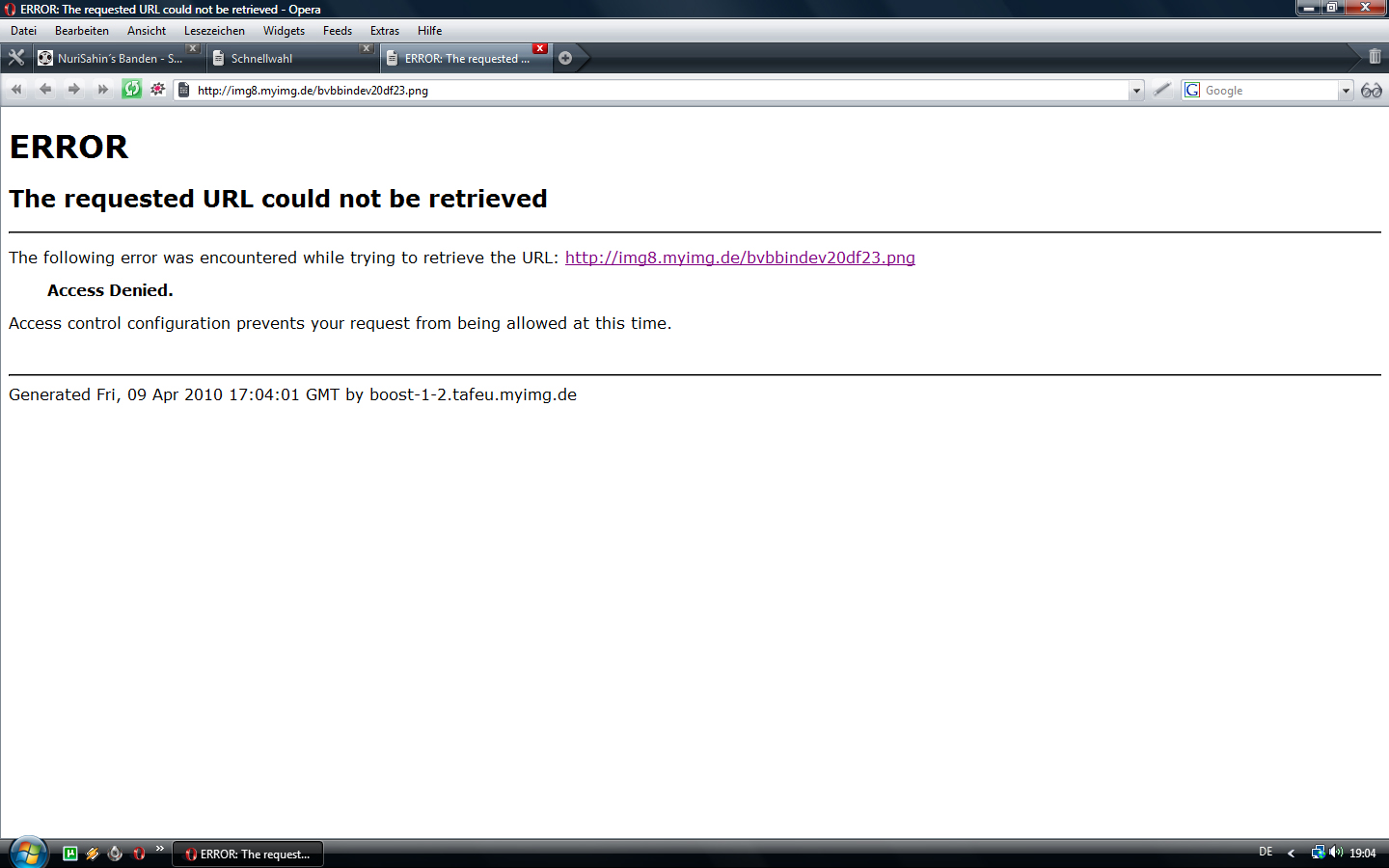Image resolution: width=1389 pixels, height=868 pixels.
Task: Close the NuriSahin's Banden tab
Action: click(193, 48)
